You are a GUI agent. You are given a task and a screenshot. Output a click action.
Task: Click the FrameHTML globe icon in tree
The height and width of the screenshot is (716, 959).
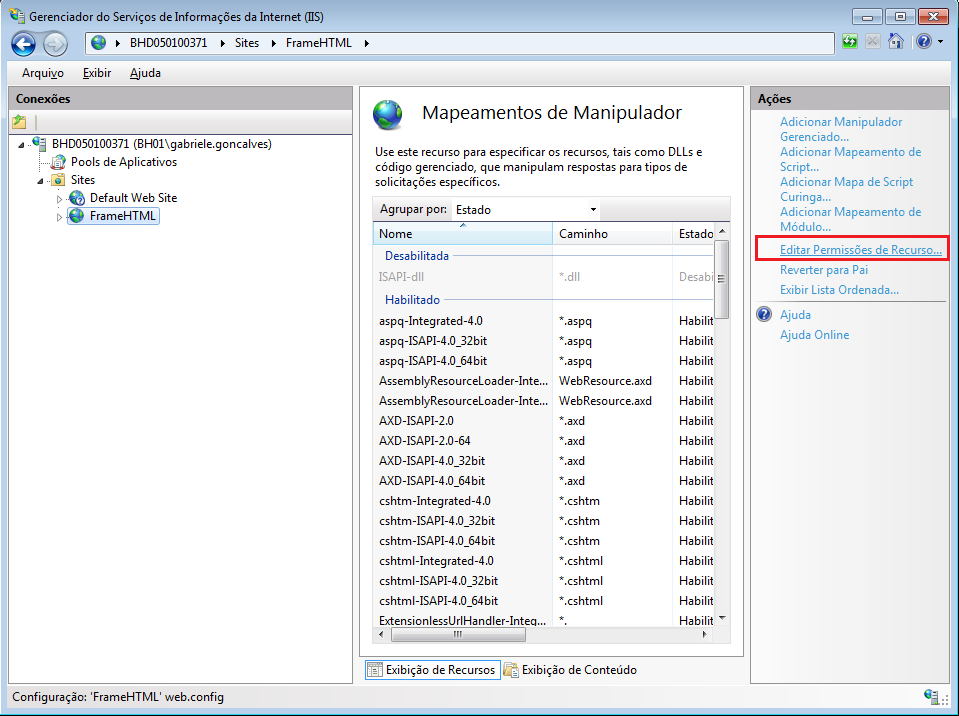tap(76, 216)
